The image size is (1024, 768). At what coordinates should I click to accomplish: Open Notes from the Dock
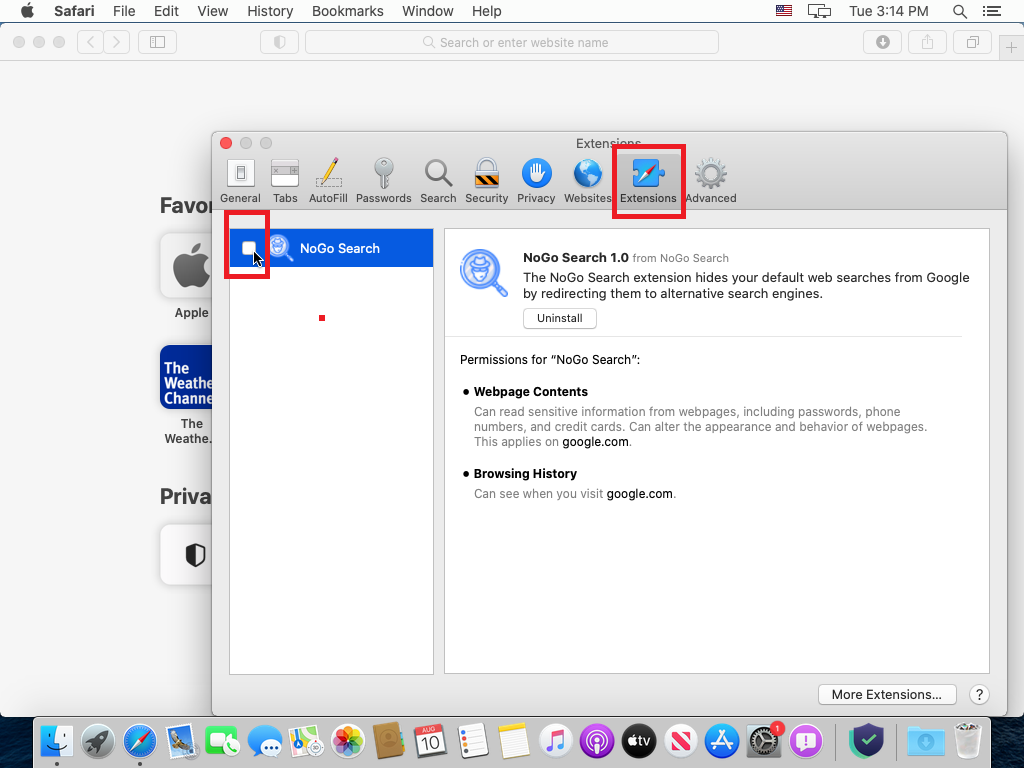[x=513, y=741]
